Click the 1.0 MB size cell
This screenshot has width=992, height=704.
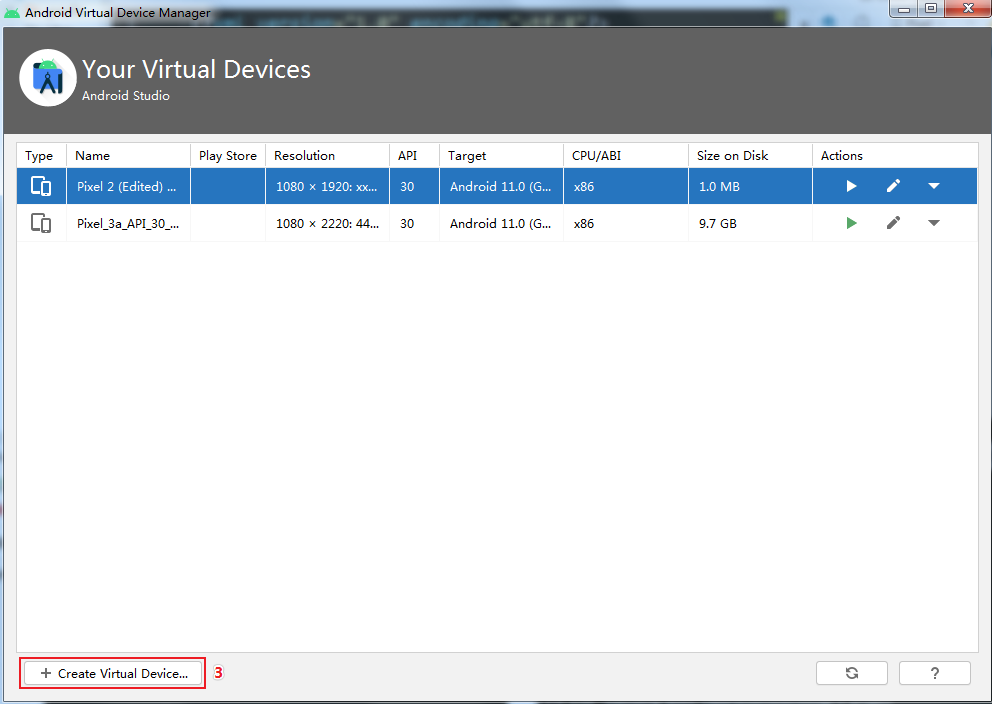750,186
